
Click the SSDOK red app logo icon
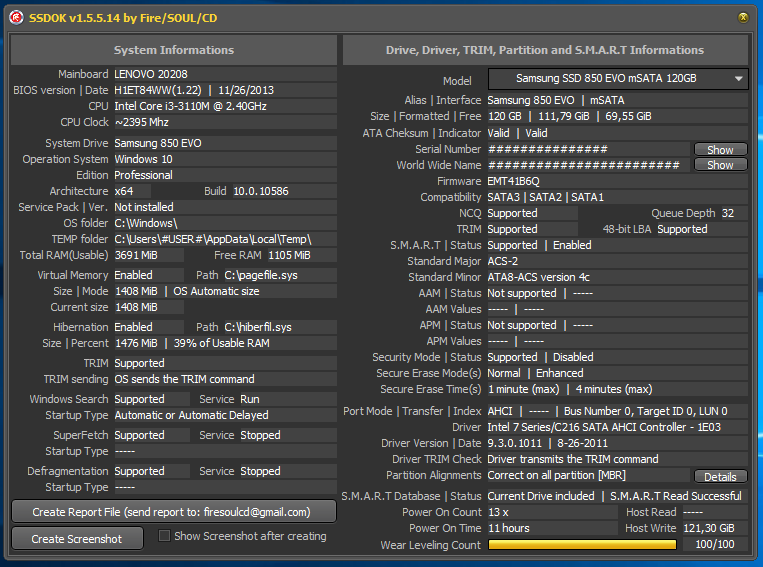(x=17, y=18)
